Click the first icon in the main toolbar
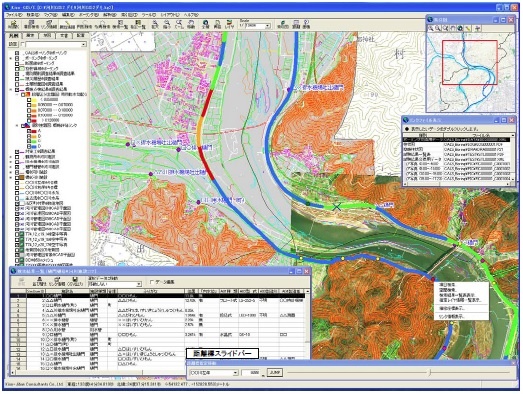The height and width of the screenshot is (394, 523). click(13, 24)
